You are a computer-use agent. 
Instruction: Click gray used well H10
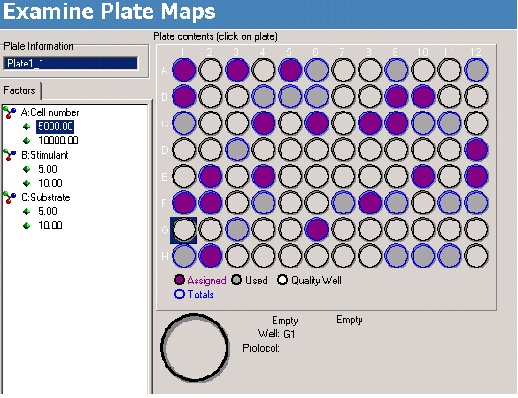[423, 256]
